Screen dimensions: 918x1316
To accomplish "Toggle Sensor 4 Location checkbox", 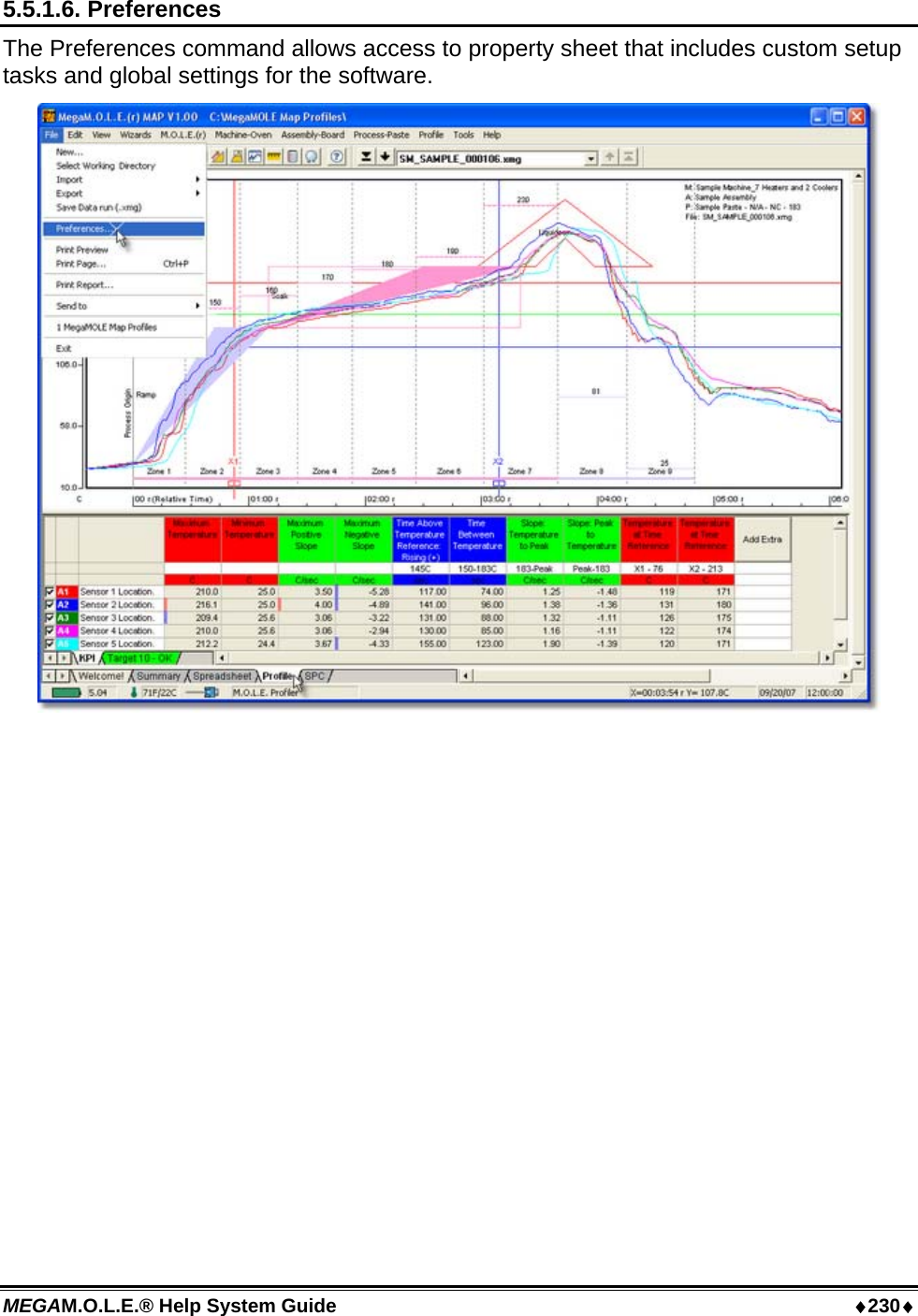I will point(50,631).
